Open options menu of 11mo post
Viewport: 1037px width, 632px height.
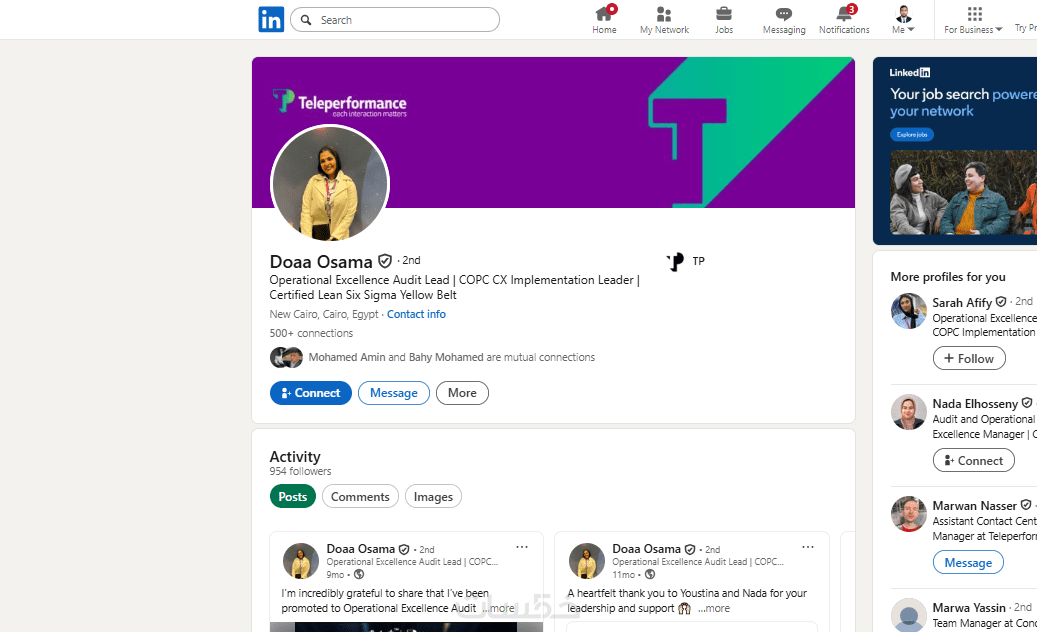(x=808, y=547)
